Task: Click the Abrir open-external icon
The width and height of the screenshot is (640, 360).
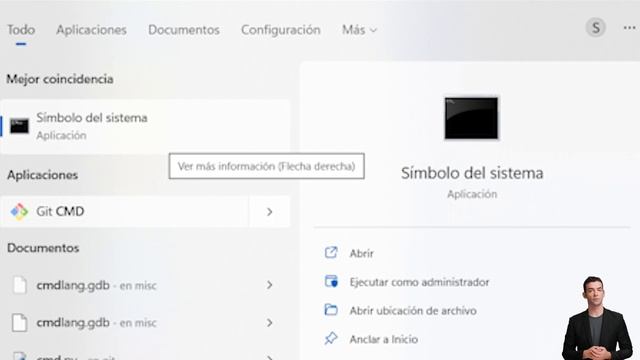Action: pos(331,253)
